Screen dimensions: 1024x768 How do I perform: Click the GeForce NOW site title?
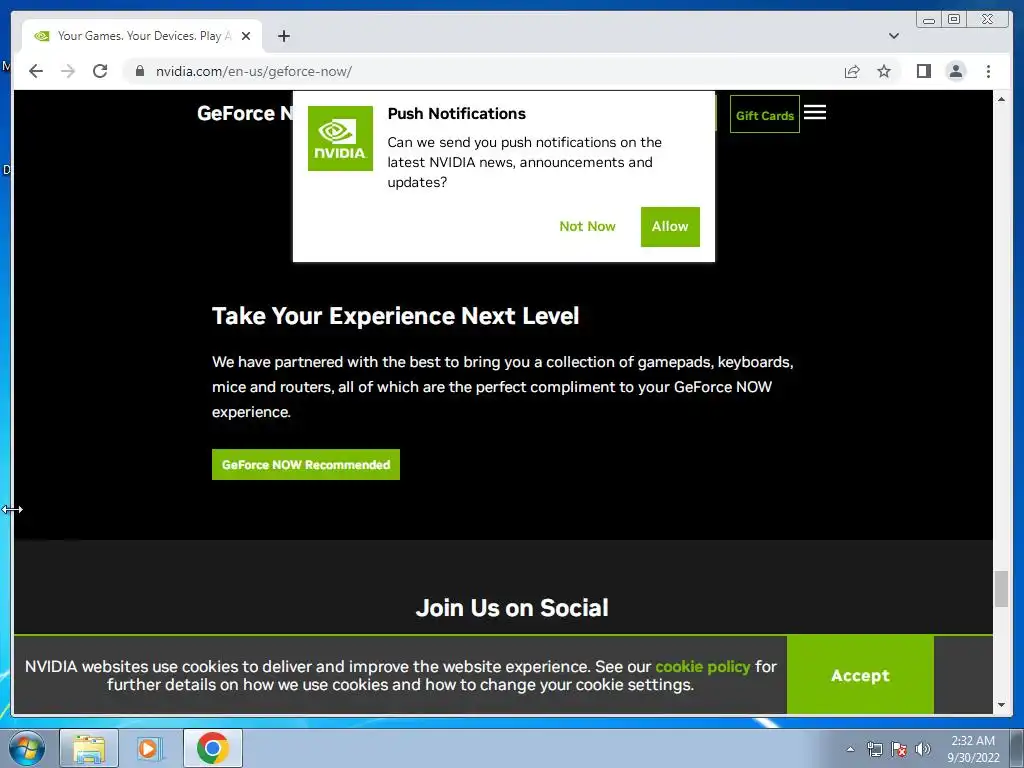click(x=246, y=113)
